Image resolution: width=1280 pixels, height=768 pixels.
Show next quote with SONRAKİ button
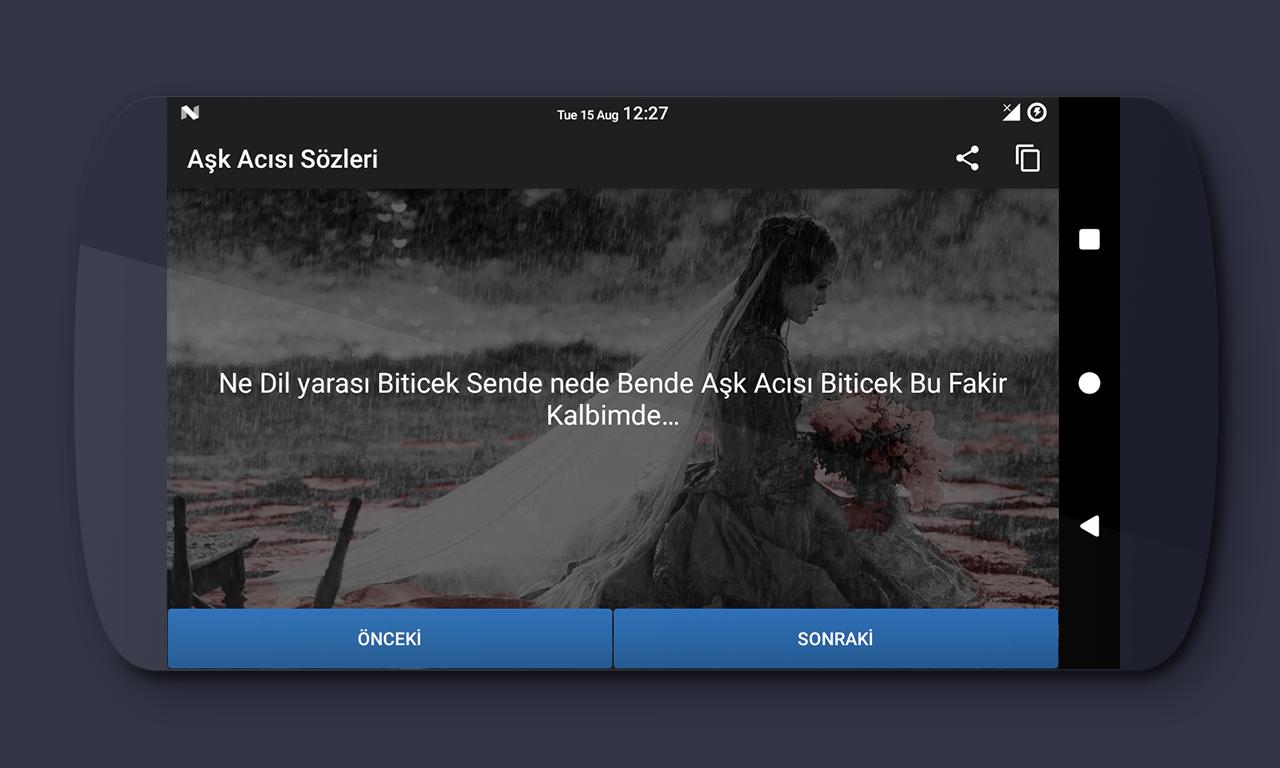pos(835,639)
